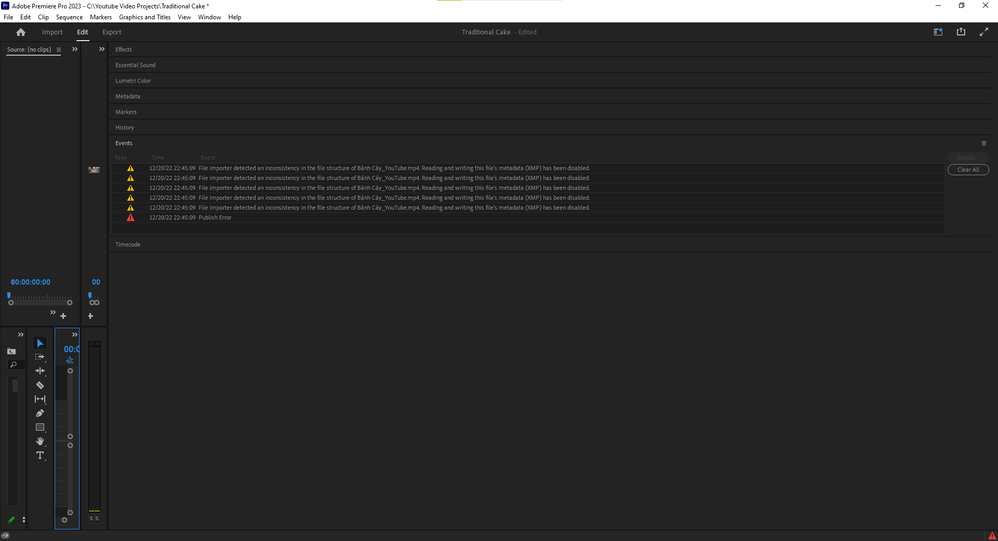Click the project panel search icon
The image size is (998, 541).
click(13, 365)
